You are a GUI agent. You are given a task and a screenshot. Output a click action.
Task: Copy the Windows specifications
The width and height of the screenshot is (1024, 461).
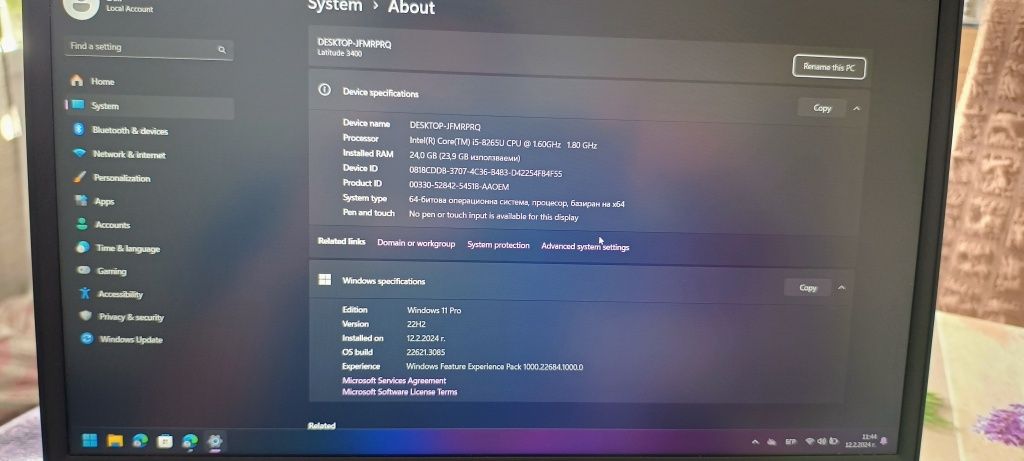(808, 287)
